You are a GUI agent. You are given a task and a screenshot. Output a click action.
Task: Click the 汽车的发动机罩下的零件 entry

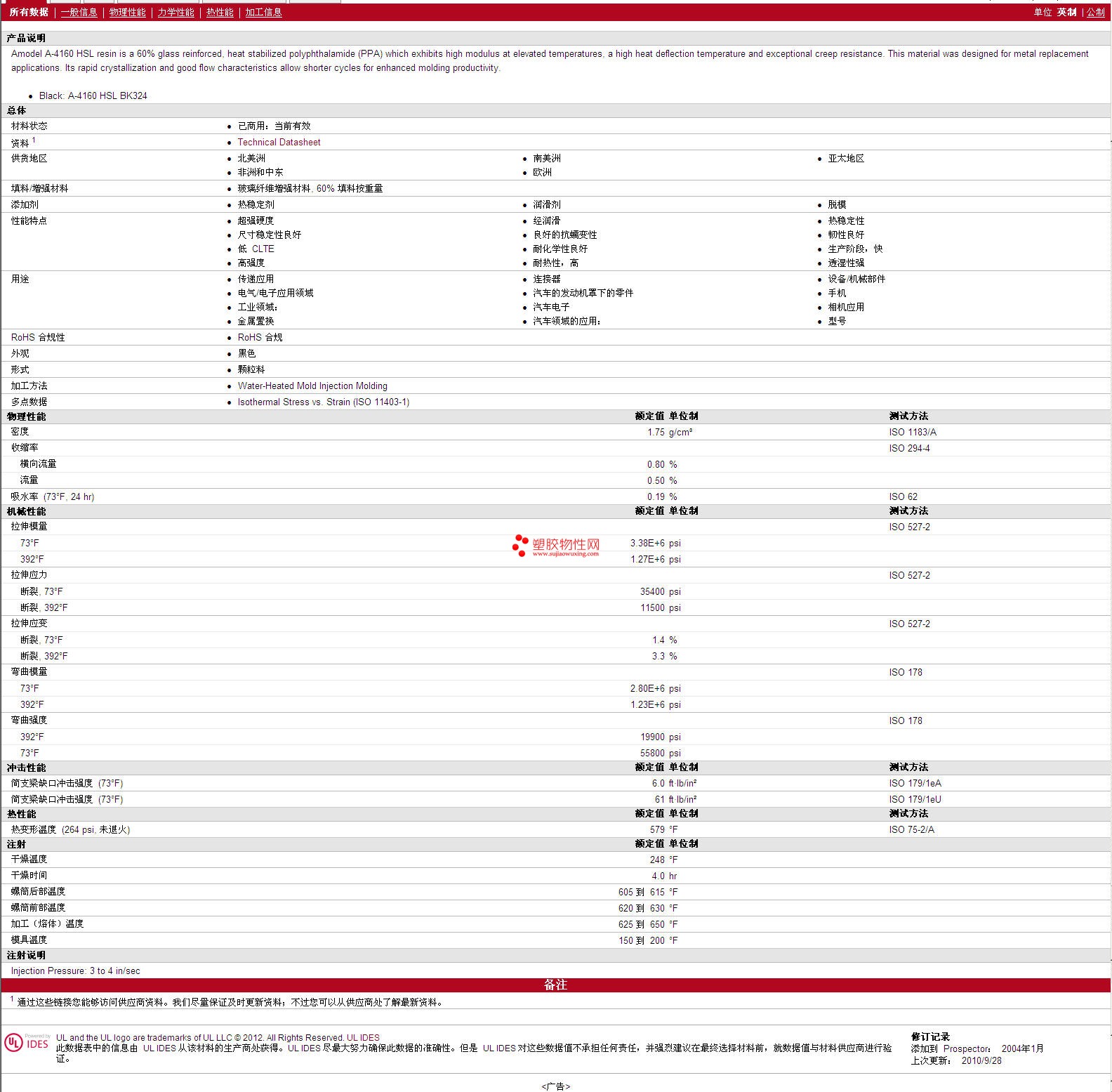coord(583,293)
